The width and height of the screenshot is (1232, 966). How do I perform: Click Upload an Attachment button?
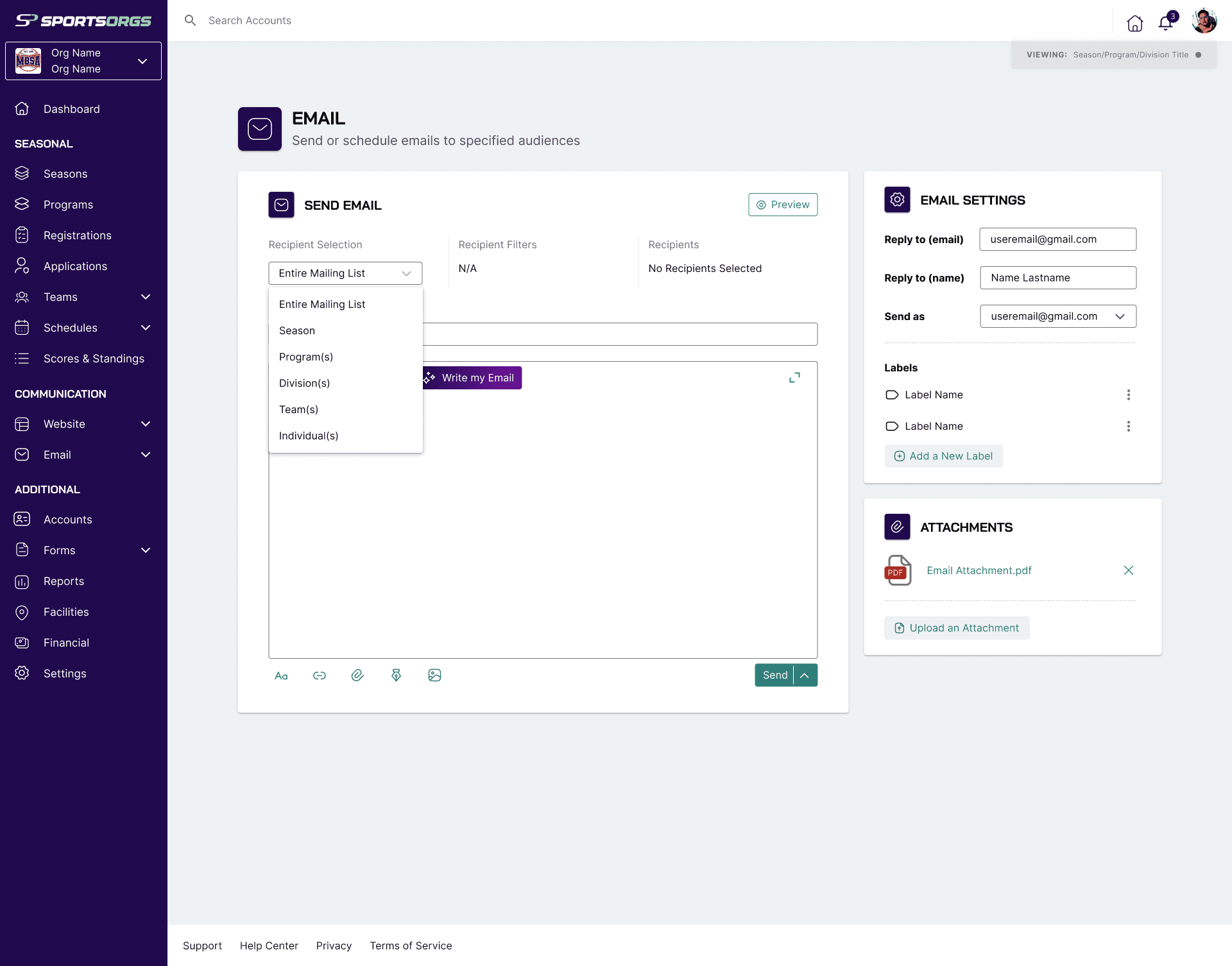[x=957, y=628]
